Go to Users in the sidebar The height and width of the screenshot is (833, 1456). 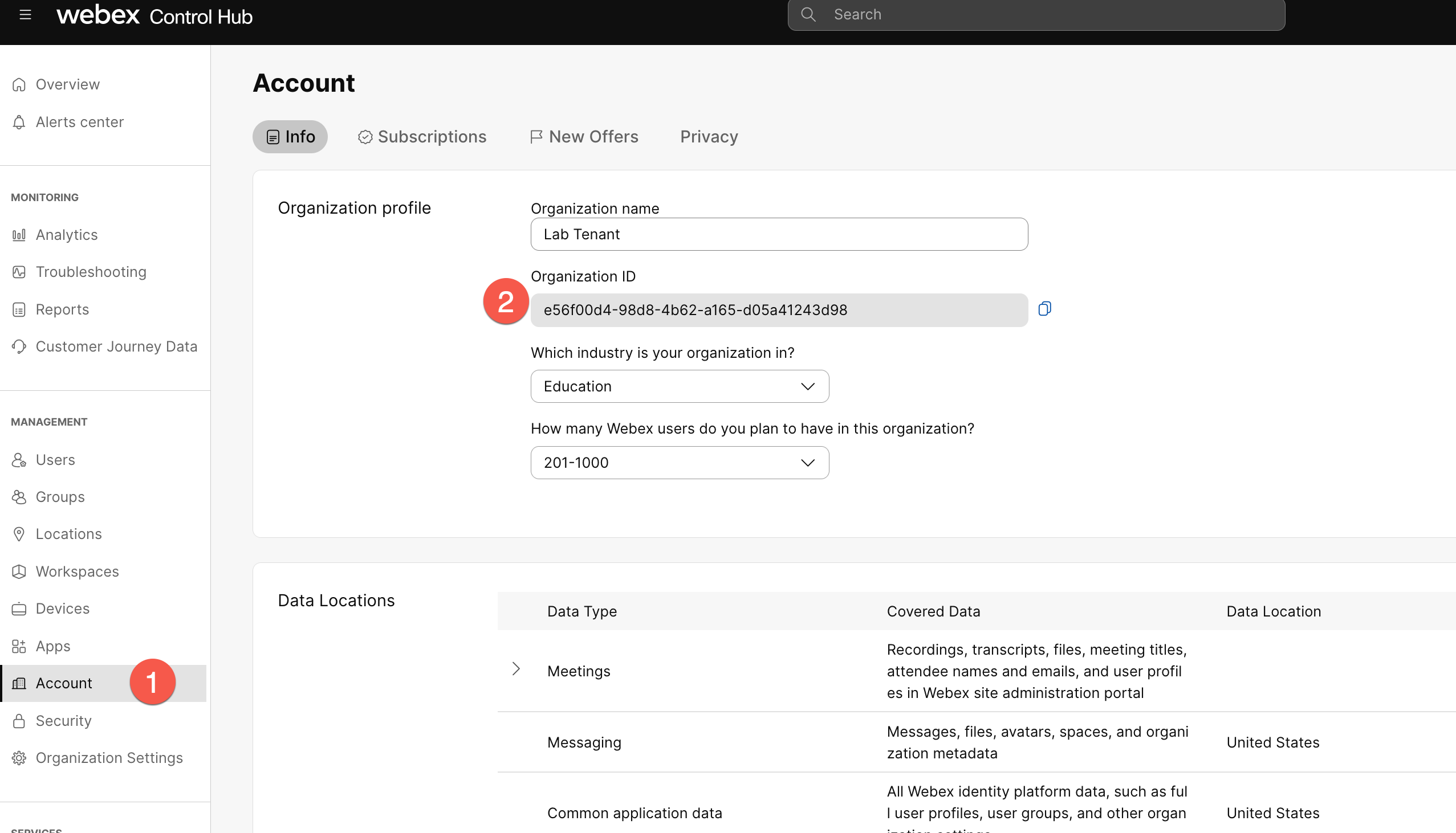click(55, 460)
